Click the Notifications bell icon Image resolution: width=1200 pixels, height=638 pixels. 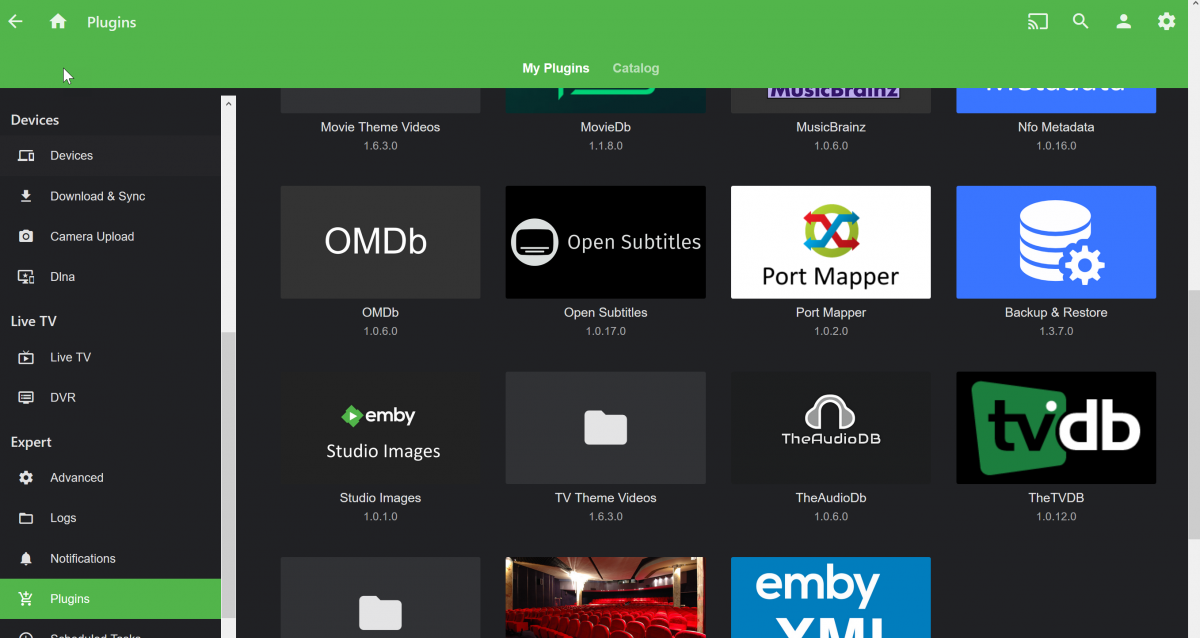click(x=27, y=558)
